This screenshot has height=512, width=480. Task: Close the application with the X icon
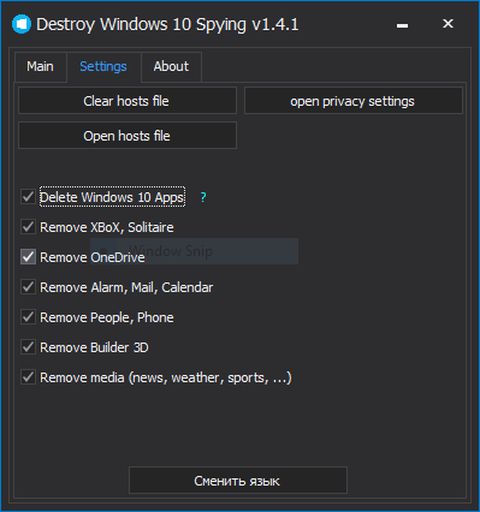coord(448,24)
